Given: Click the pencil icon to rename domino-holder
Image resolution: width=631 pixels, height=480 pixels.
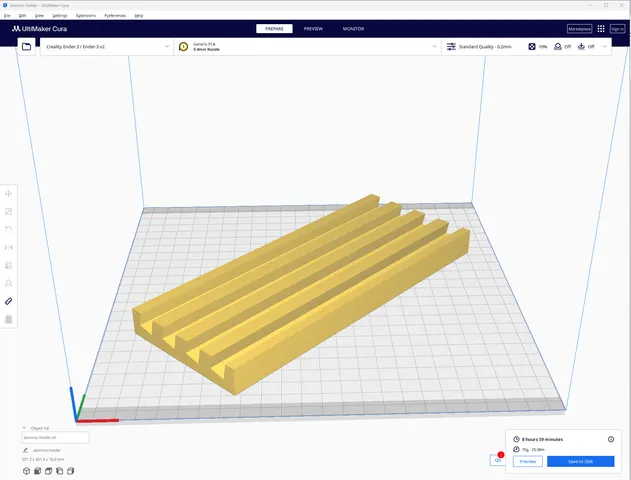Looking at the screenshot, I should [25, 450].
